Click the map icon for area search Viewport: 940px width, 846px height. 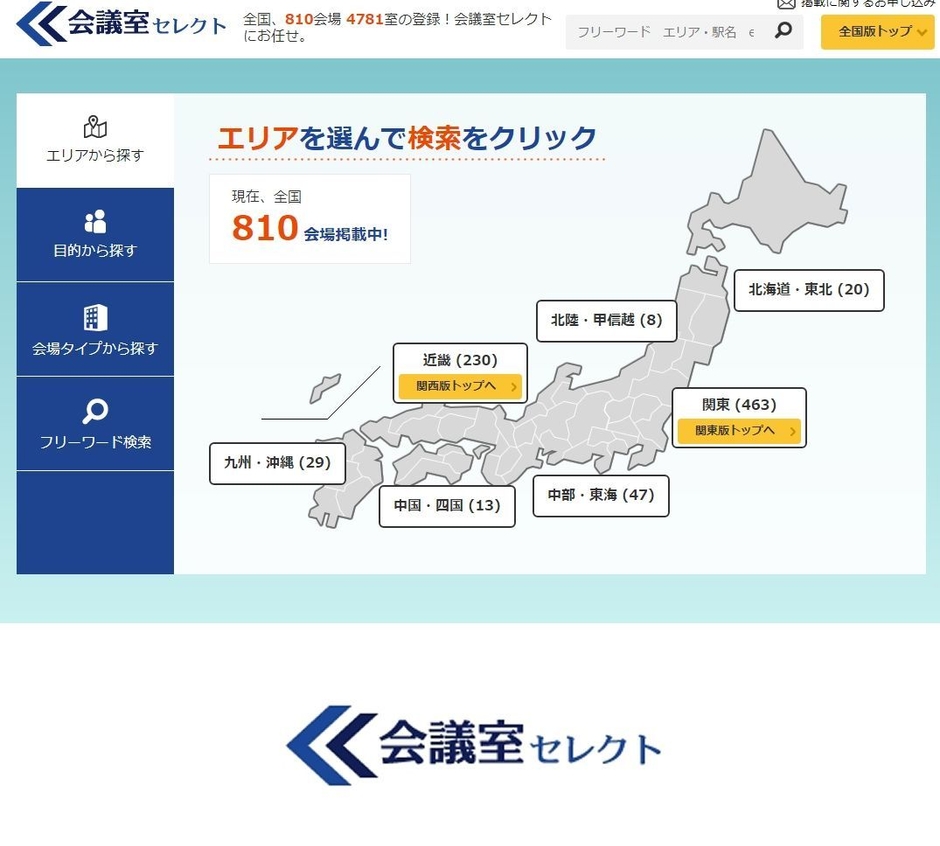click(x=95, y=127)
